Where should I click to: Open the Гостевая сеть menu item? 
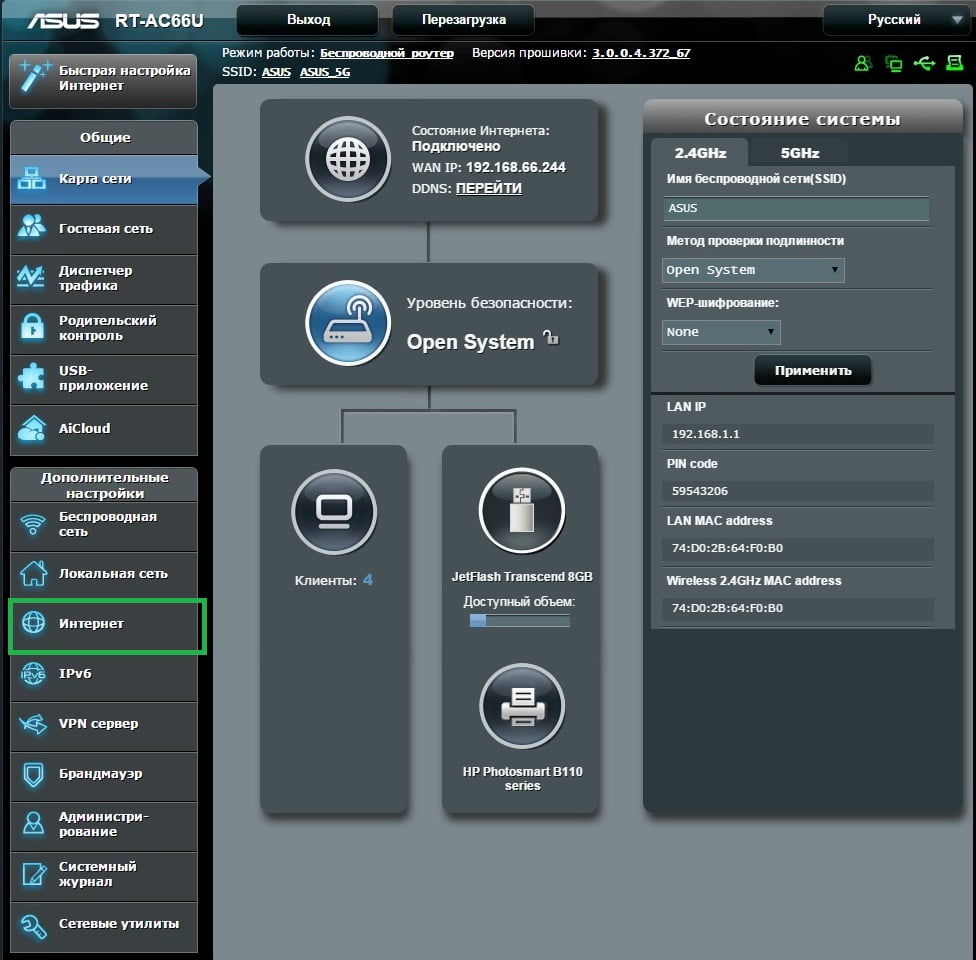104,228
